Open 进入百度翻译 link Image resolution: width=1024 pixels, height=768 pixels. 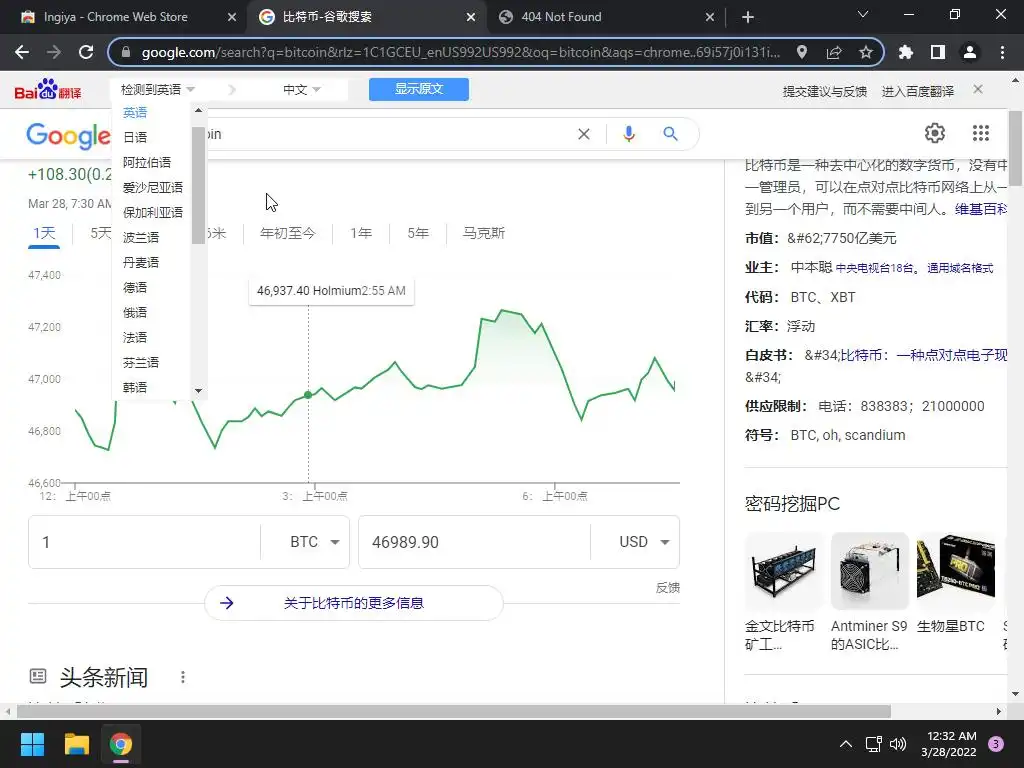(918, 91)
